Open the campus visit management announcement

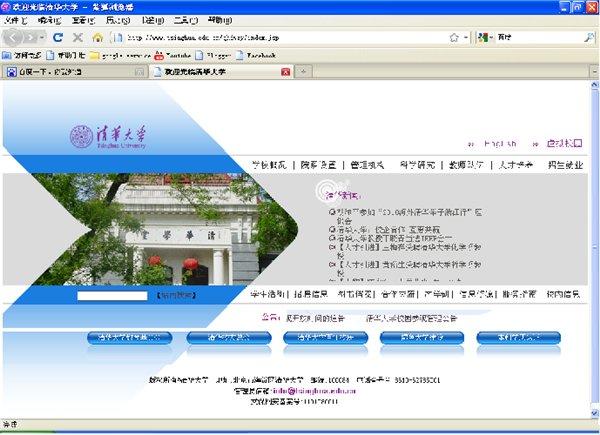411,318
